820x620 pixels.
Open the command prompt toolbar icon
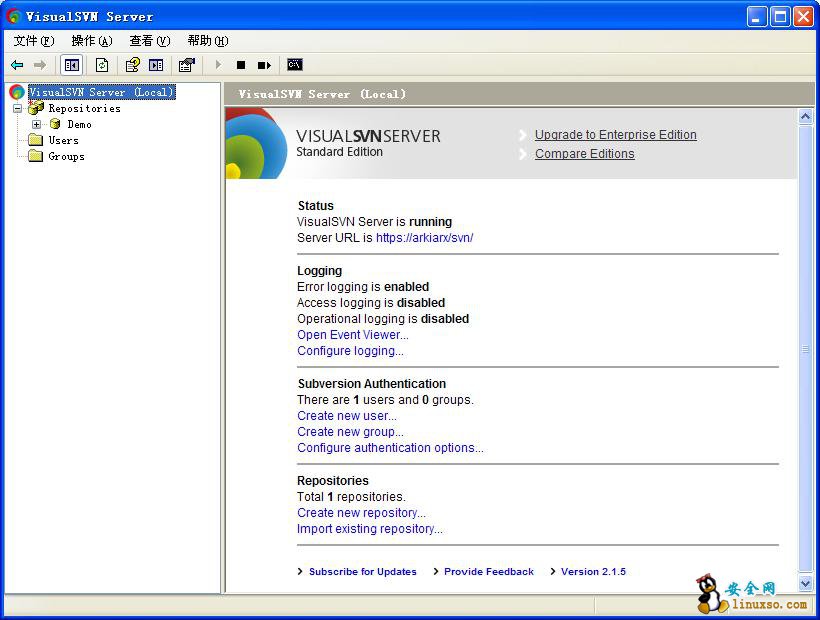[x=294, y=65]
